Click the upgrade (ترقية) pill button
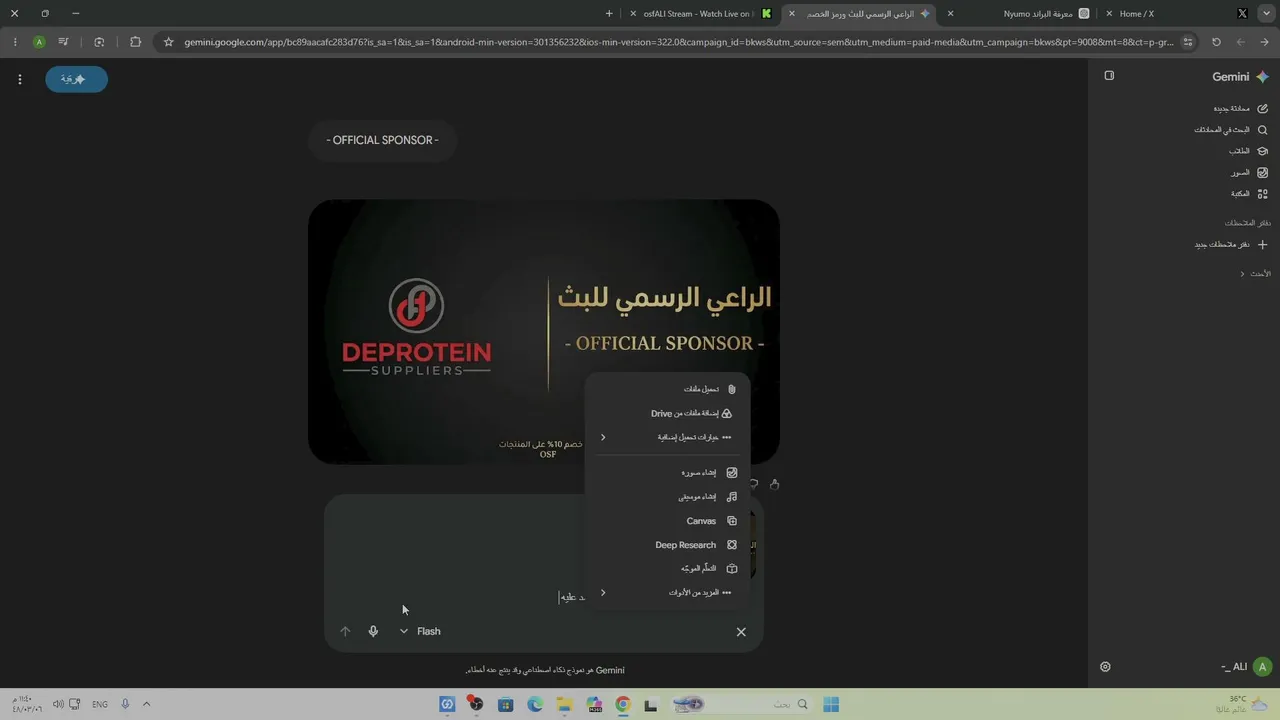This screenshot has width=1280, height=720. 76,79
